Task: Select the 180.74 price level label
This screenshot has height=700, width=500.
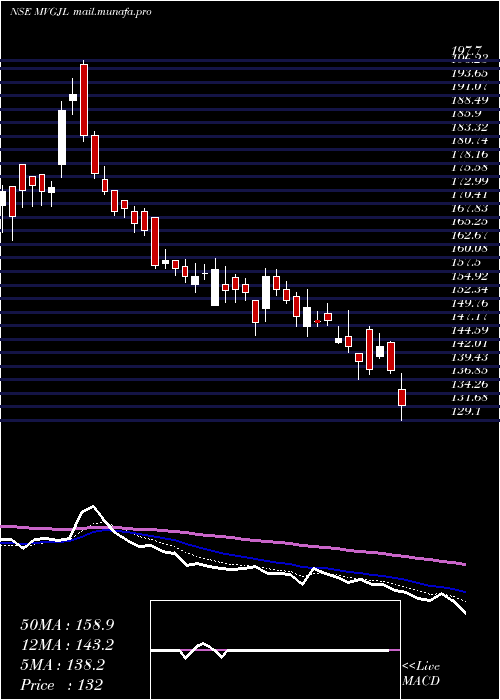Action: (469, 141)
